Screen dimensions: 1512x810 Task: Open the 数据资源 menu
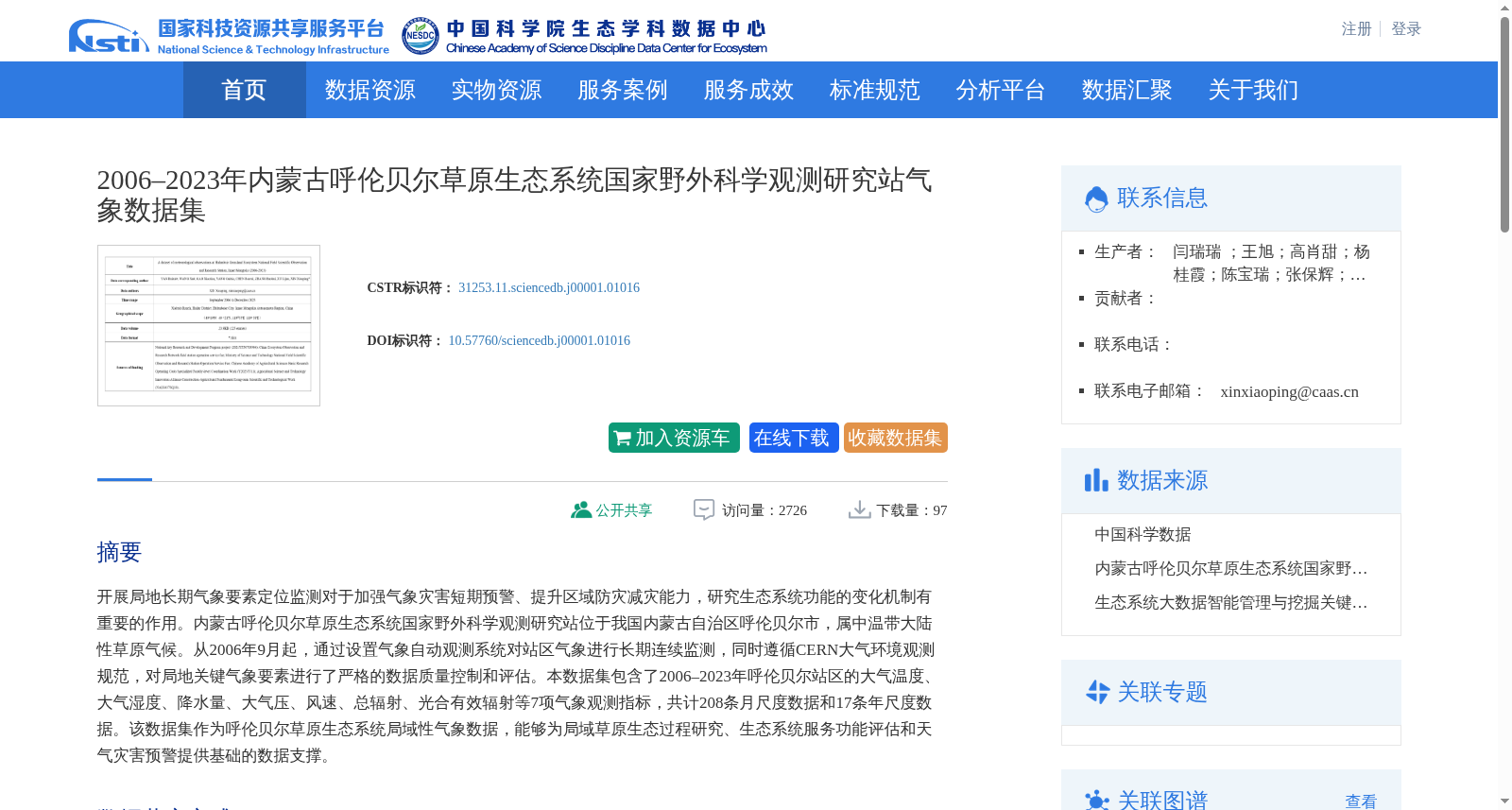point(369,90)
